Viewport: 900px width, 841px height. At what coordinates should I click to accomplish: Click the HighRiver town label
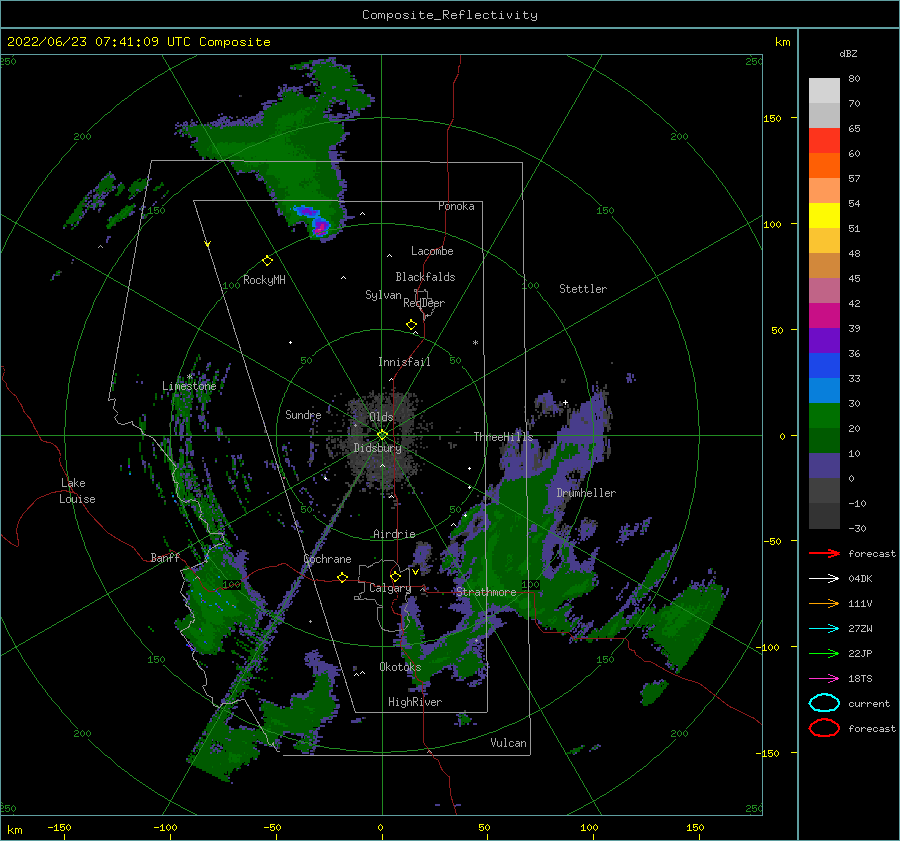click(415, 702)
